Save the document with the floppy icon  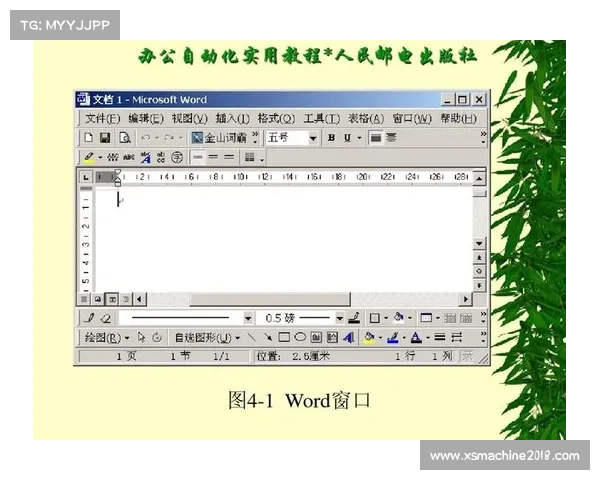pyautogui.click(x=105, y=137)
